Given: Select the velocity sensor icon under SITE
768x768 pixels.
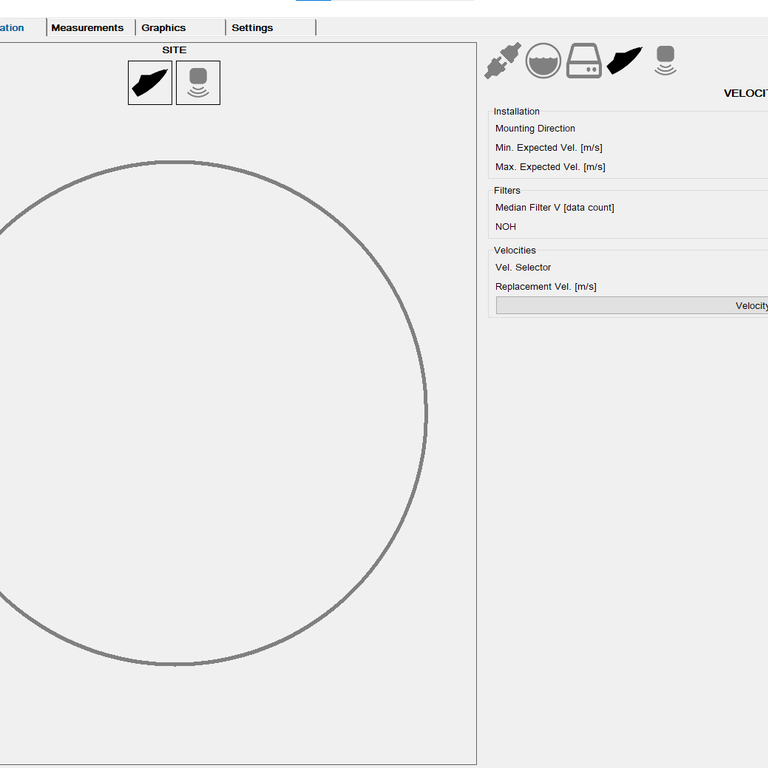Looking at the screenshot, I should coord(150,83).
